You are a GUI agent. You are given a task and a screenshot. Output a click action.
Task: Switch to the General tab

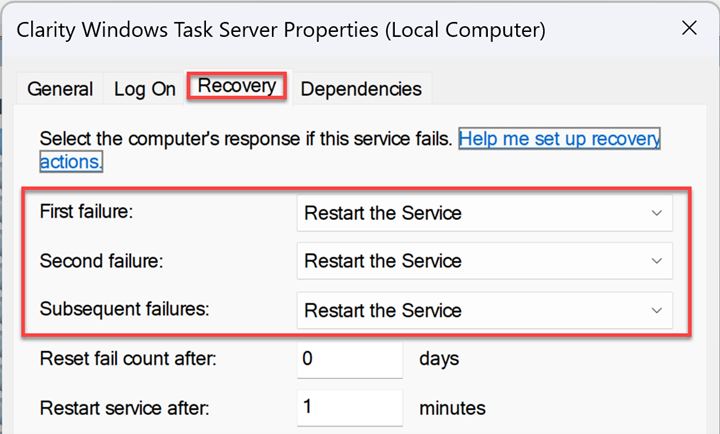[x=60, y=89]
